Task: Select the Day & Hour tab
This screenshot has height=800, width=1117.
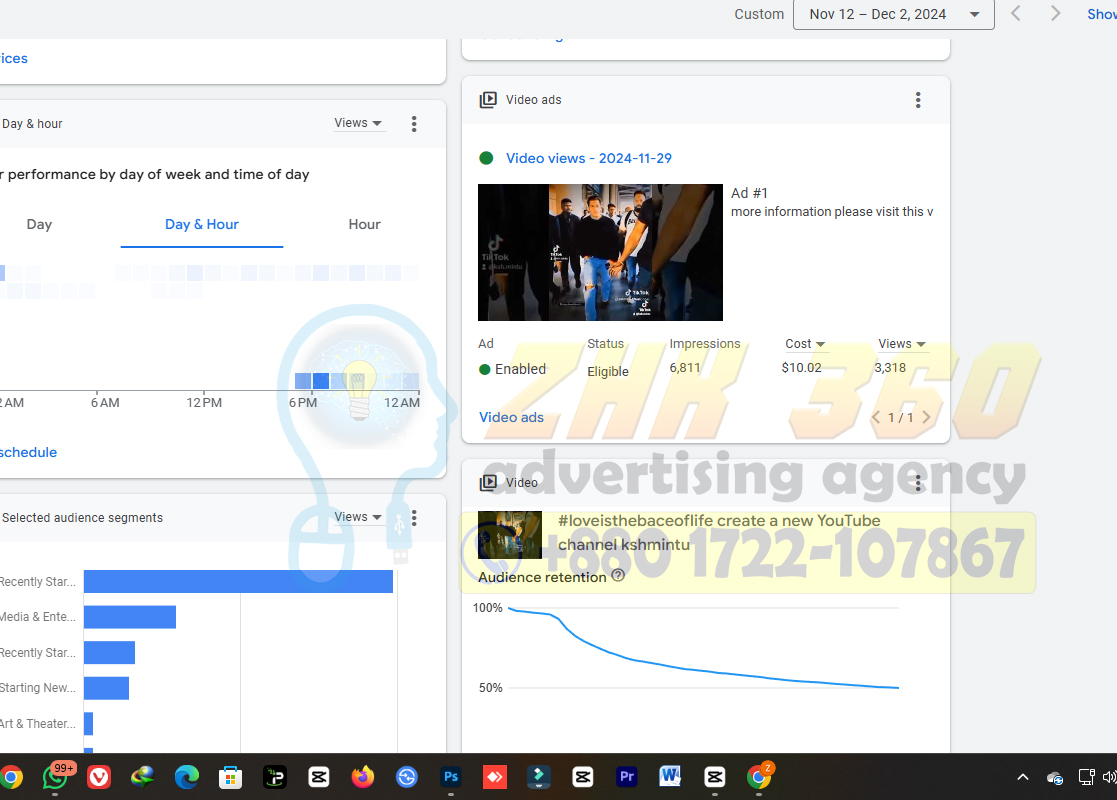Action: 202,224
